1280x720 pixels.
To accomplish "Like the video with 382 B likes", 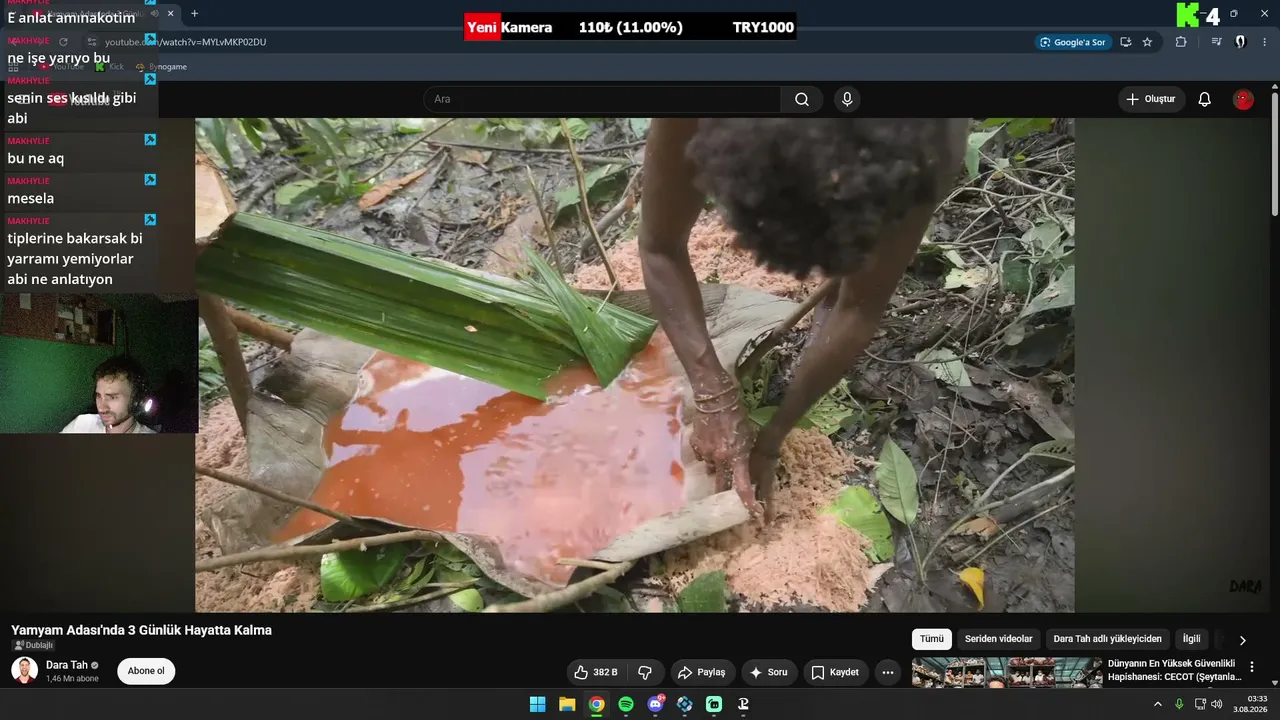I will pos(596,672).
